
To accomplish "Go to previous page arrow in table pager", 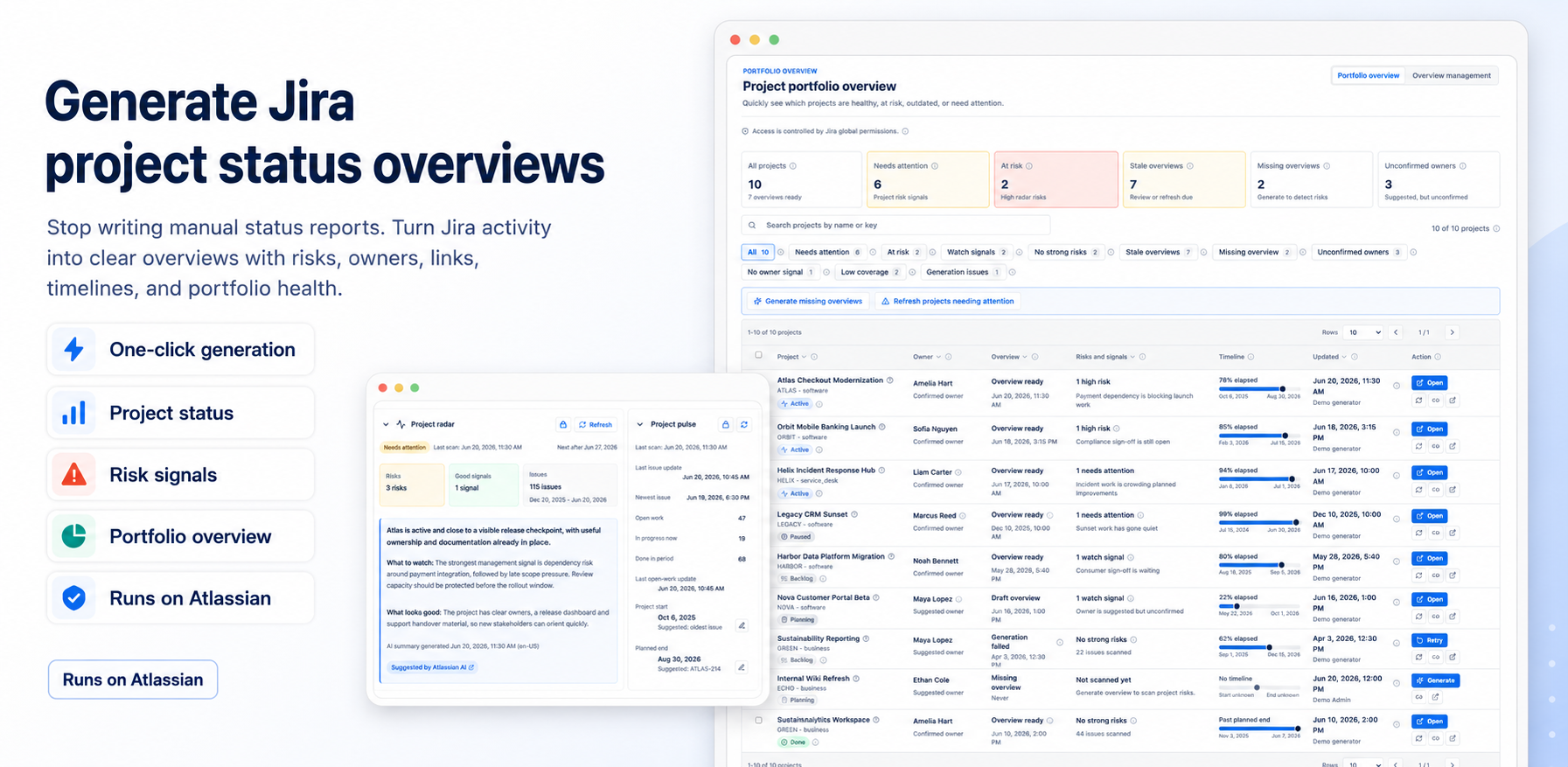I will [x=1397, y=332].
